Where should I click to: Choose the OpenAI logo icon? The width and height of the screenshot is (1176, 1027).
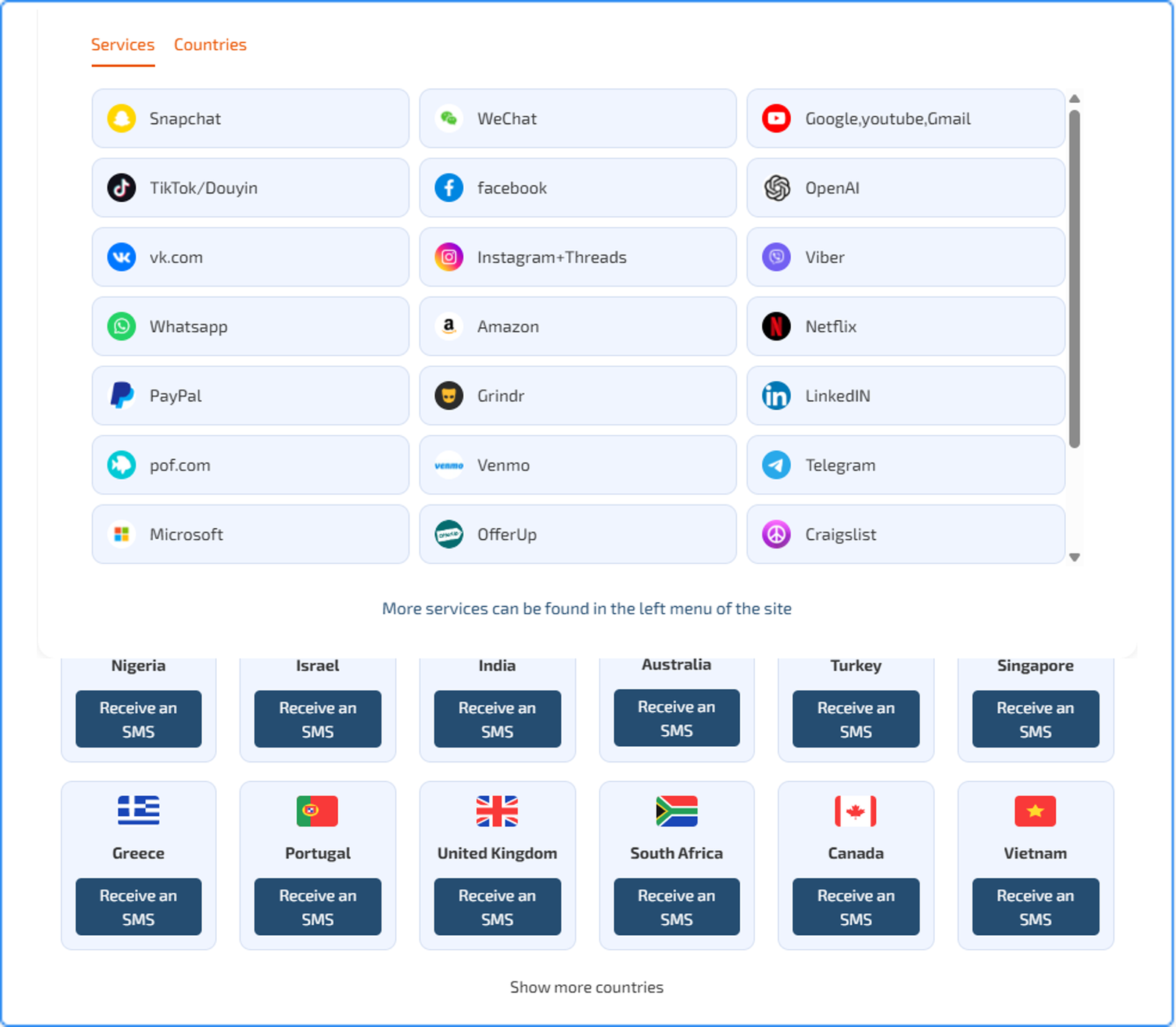pos(776,188)
